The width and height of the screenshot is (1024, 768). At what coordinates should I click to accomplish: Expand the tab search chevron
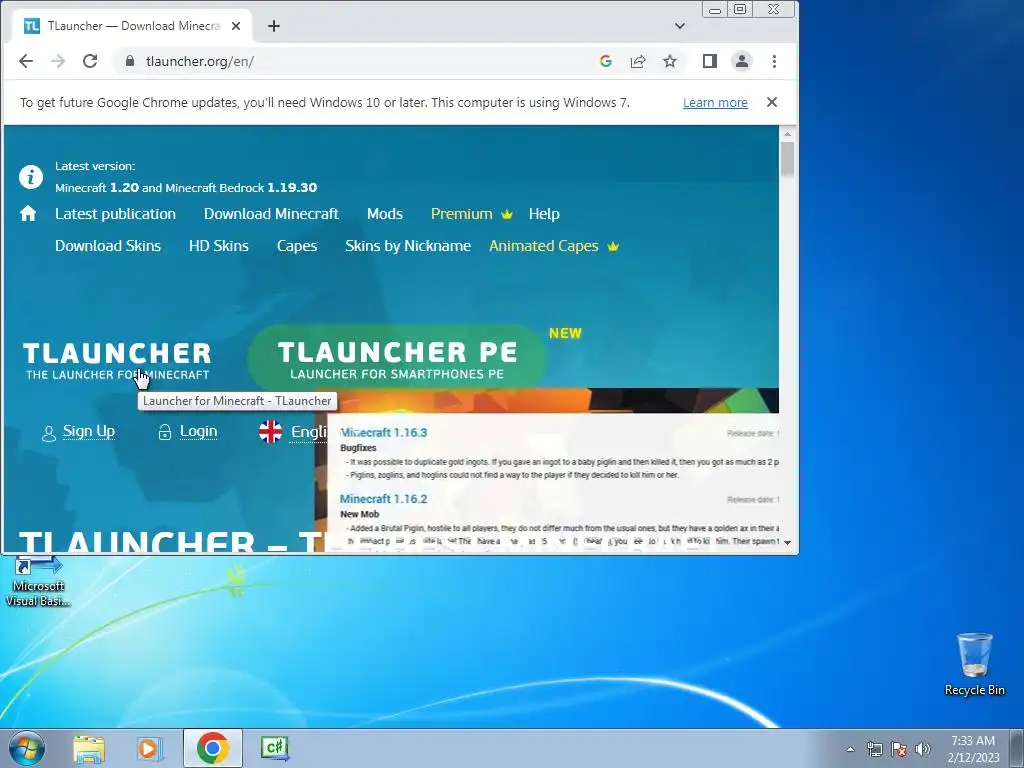(680, 26)
